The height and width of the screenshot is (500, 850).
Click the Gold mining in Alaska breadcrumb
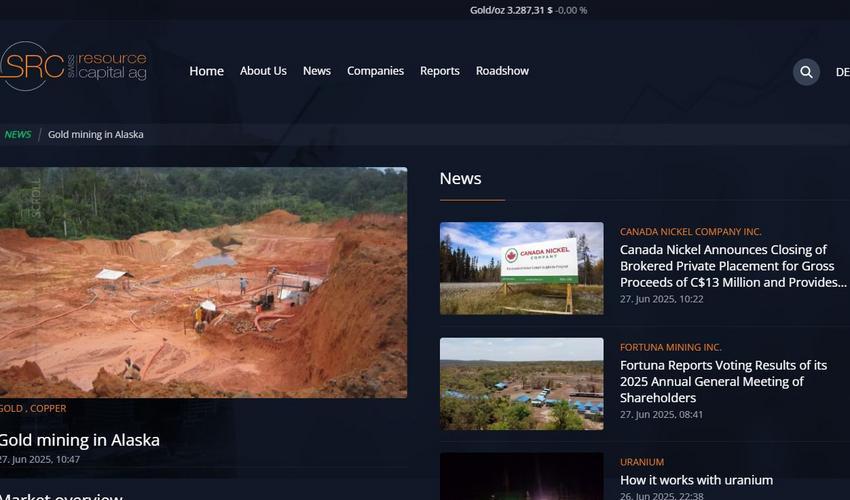pyautogui.click(x=95, y=134)
